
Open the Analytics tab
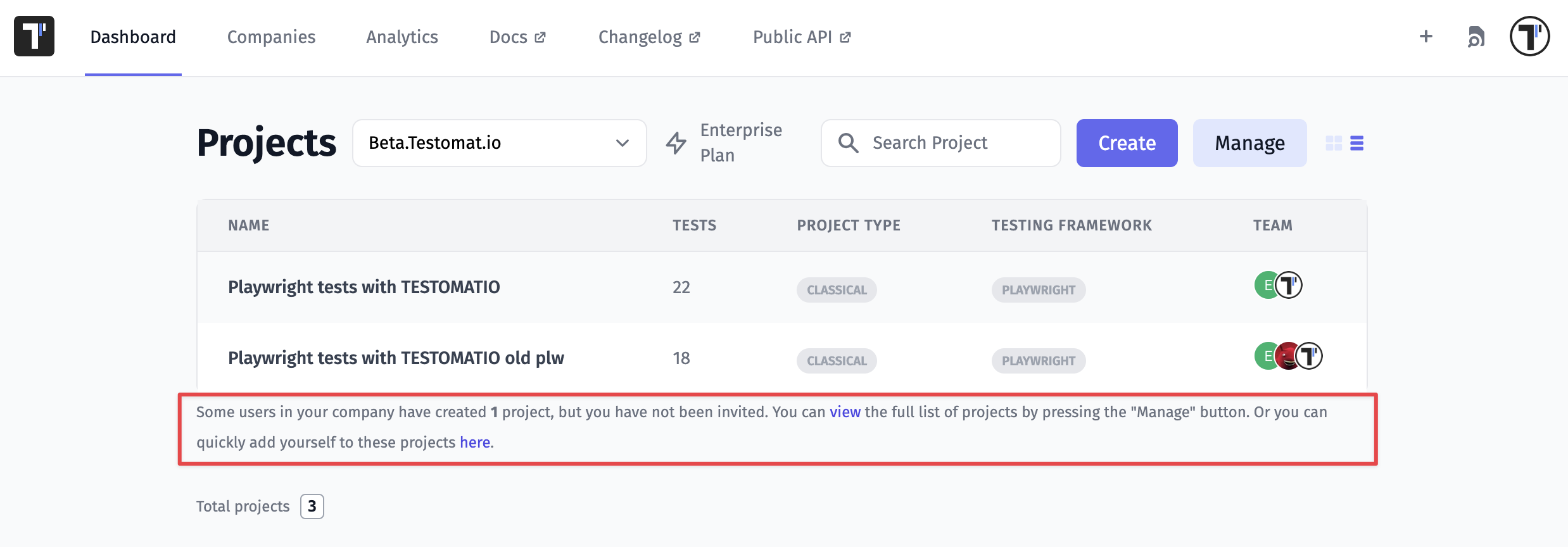point(402,37)
